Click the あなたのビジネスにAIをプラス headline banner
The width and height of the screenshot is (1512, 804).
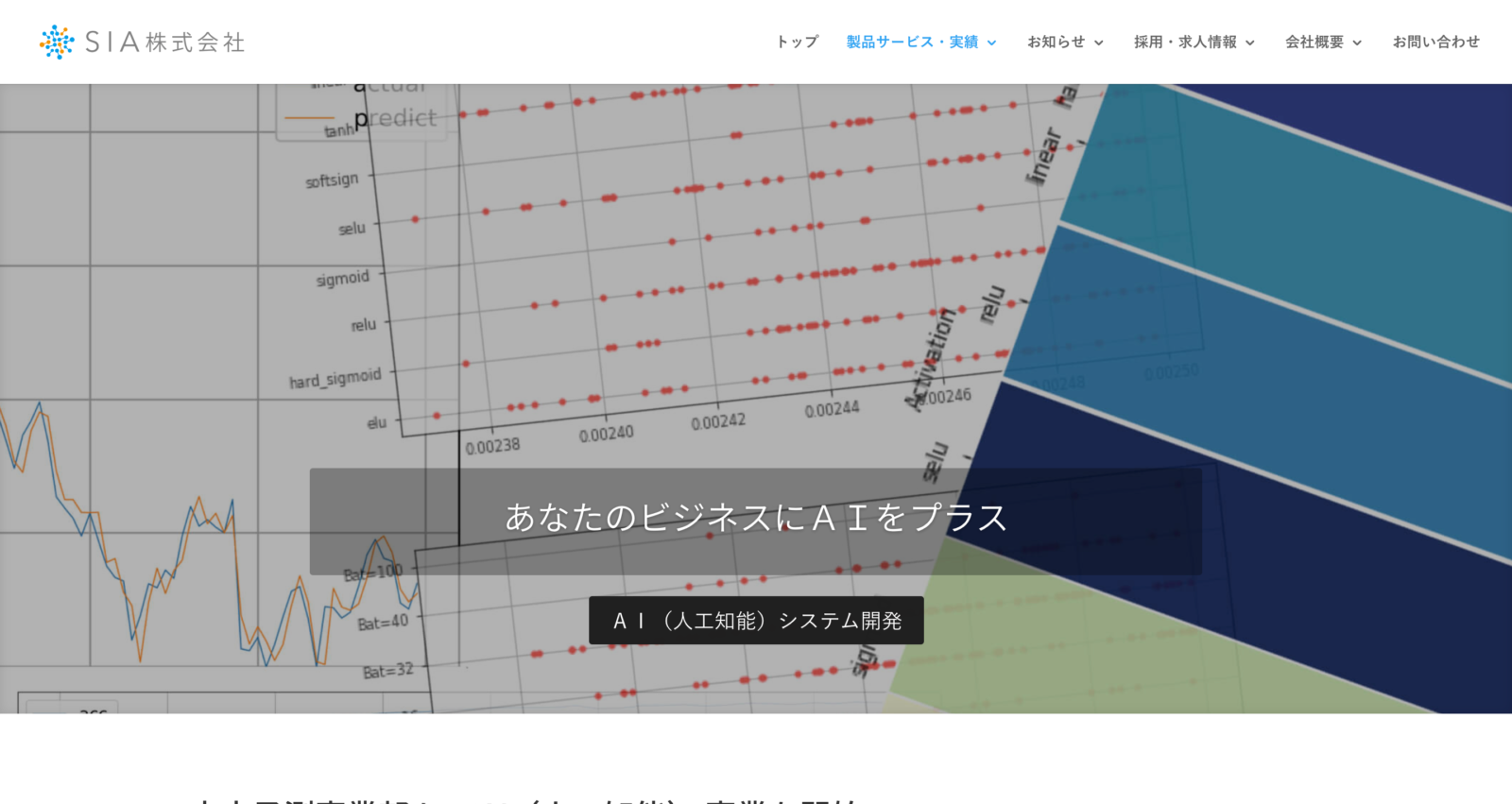pyautogui.click(x=755, y=519)
